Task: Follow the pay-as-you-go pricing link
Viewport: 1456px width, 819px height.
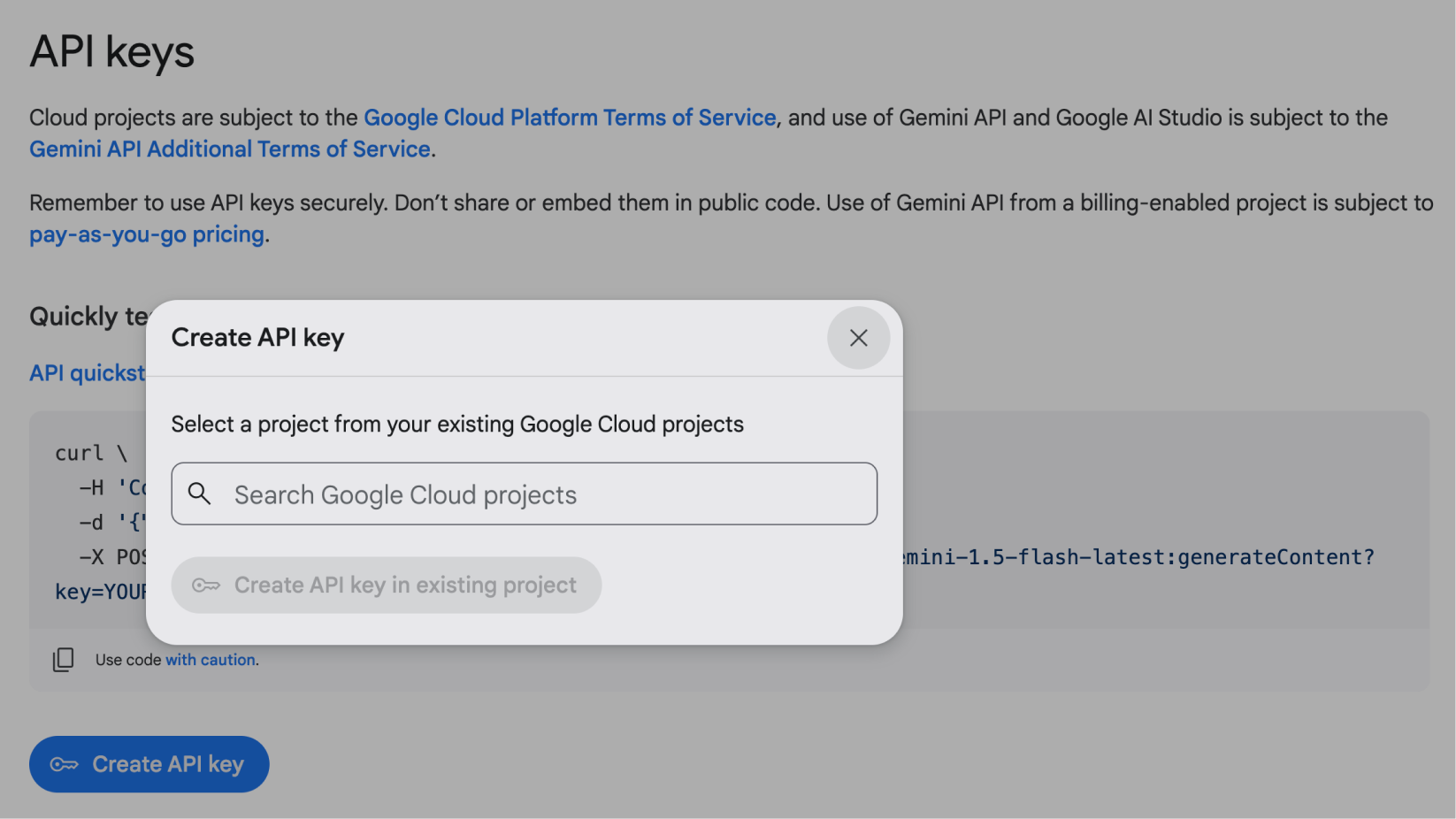Action: [147, 234]
